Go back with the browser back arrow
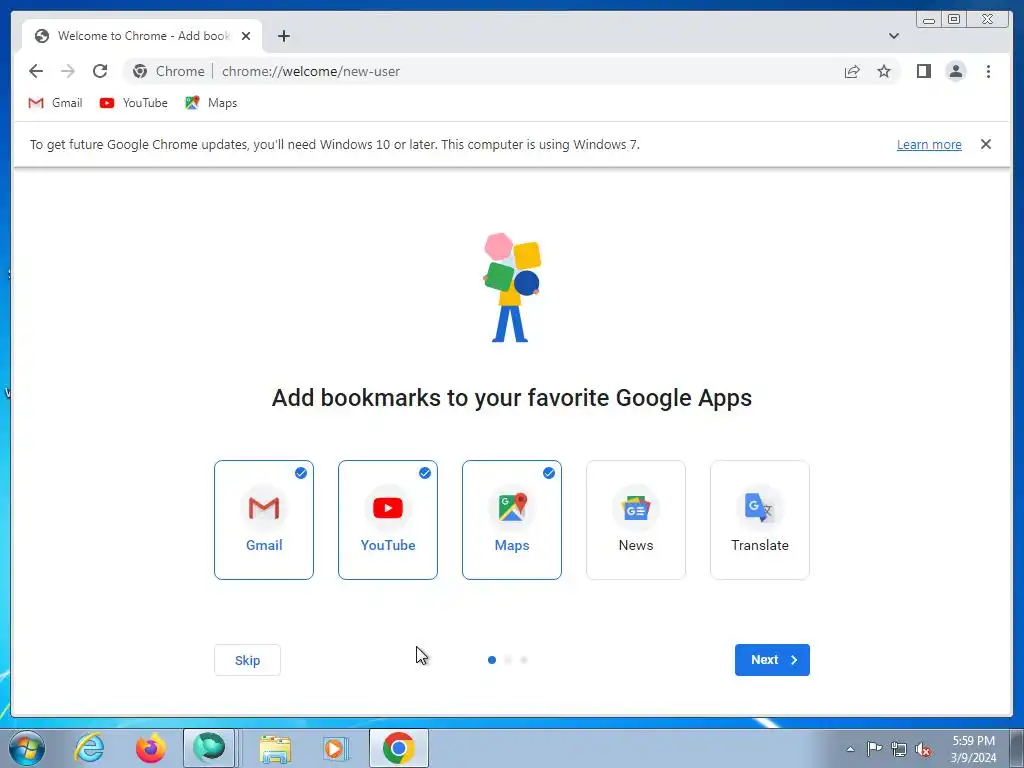Screen dimensions: 1024x768 point(36,71)
